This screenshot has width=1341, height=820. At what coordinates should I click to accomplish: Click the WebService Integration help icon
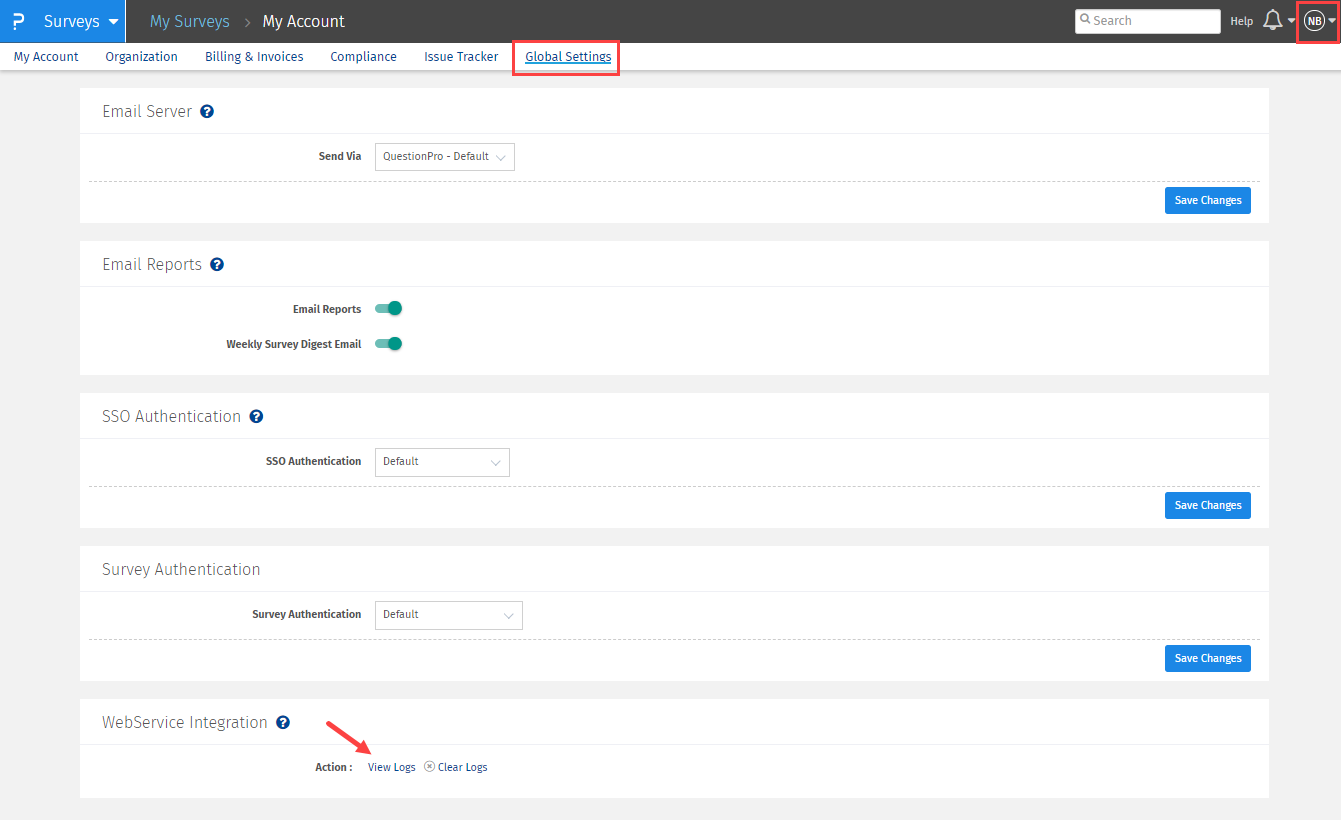point(283,723)
